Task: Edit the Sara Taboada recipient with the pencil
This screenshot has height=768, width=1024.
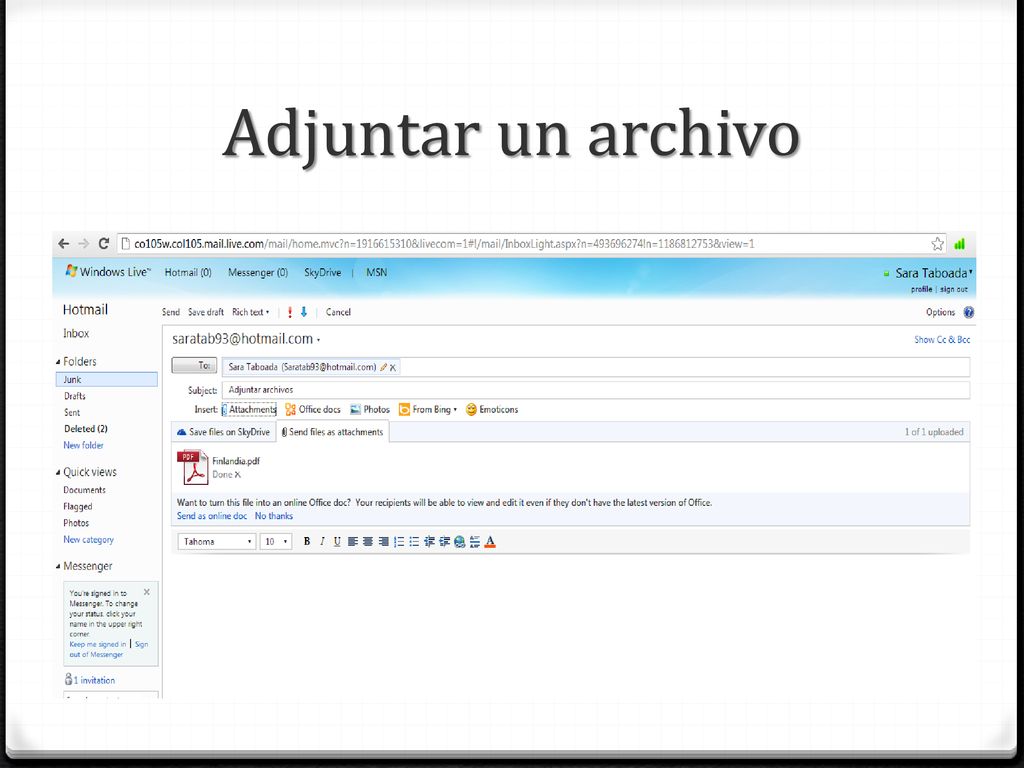Action: tap(383, 367)
